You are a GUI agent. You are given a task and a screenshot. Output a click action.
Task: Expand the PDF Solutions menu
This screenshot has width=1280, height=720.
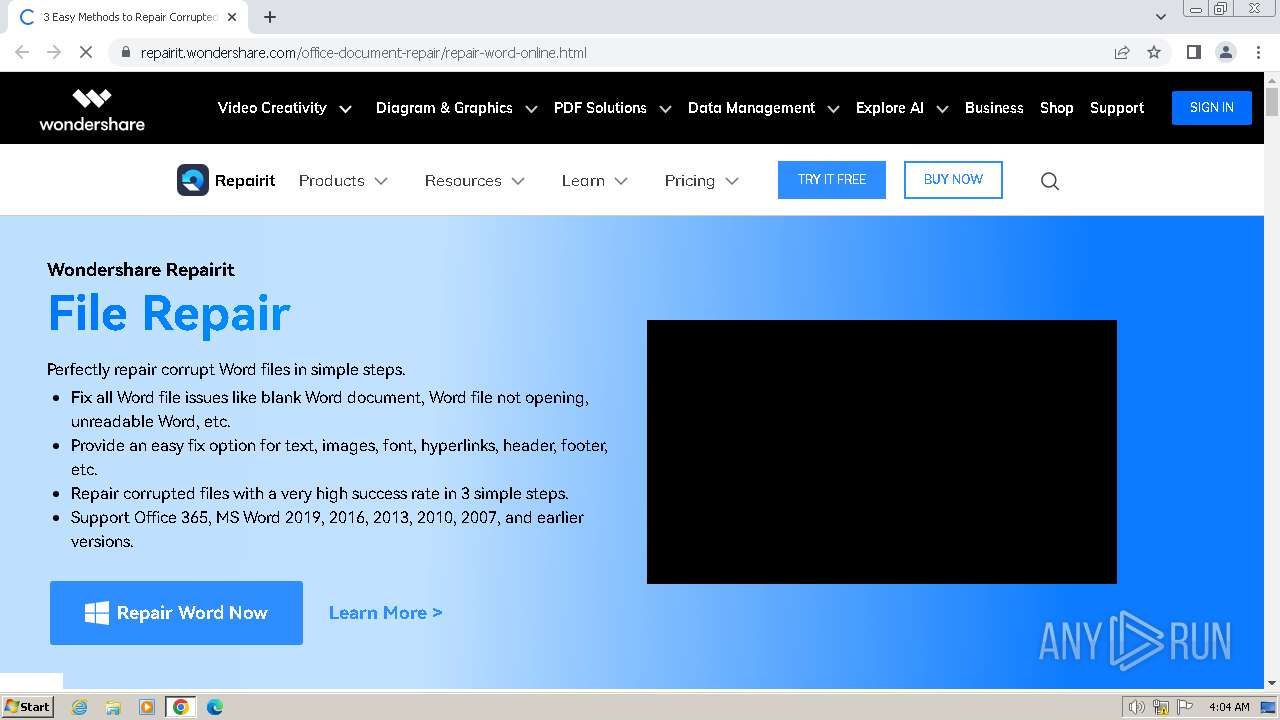click(x=612, y=108)
